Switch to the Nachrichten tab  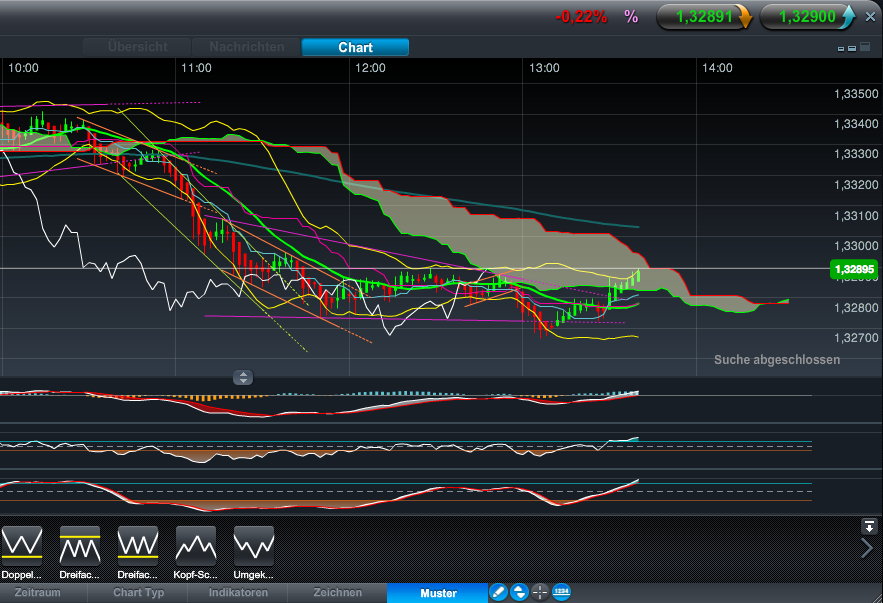click(x=247, y=47)
